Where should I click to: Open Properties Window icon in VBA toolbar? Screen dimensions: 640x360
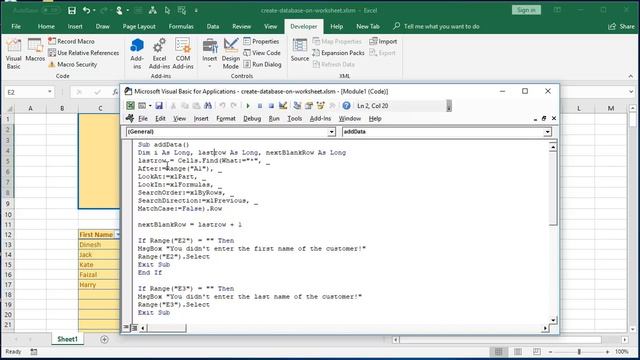click(309, 106)
